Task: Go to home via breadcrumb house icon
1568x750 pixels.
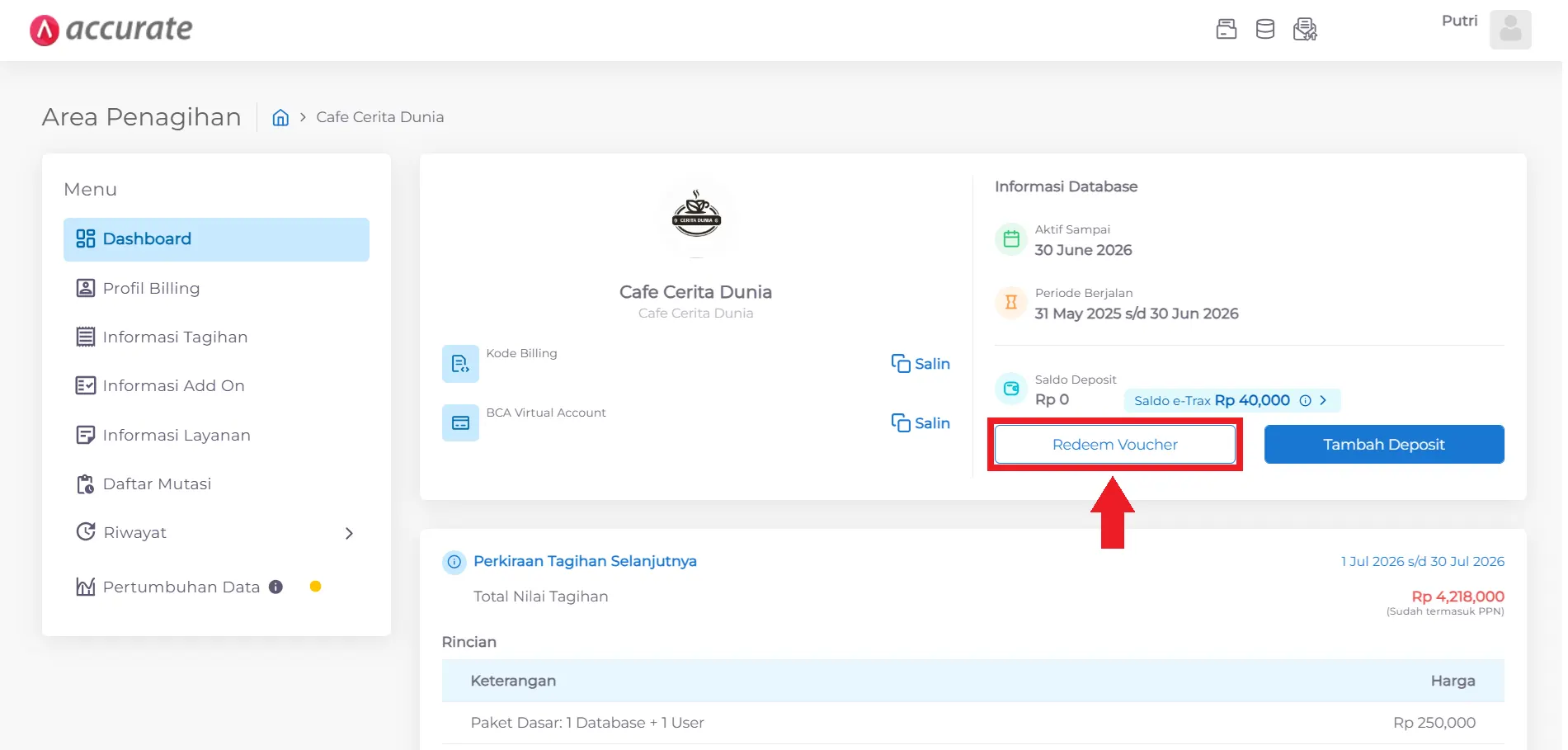Action: [x=280, y=118]
